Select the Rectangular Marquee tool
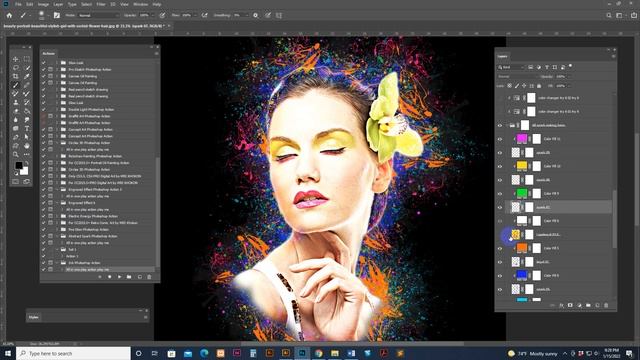Screen dimensions: 640x360 tap(27, 59)
